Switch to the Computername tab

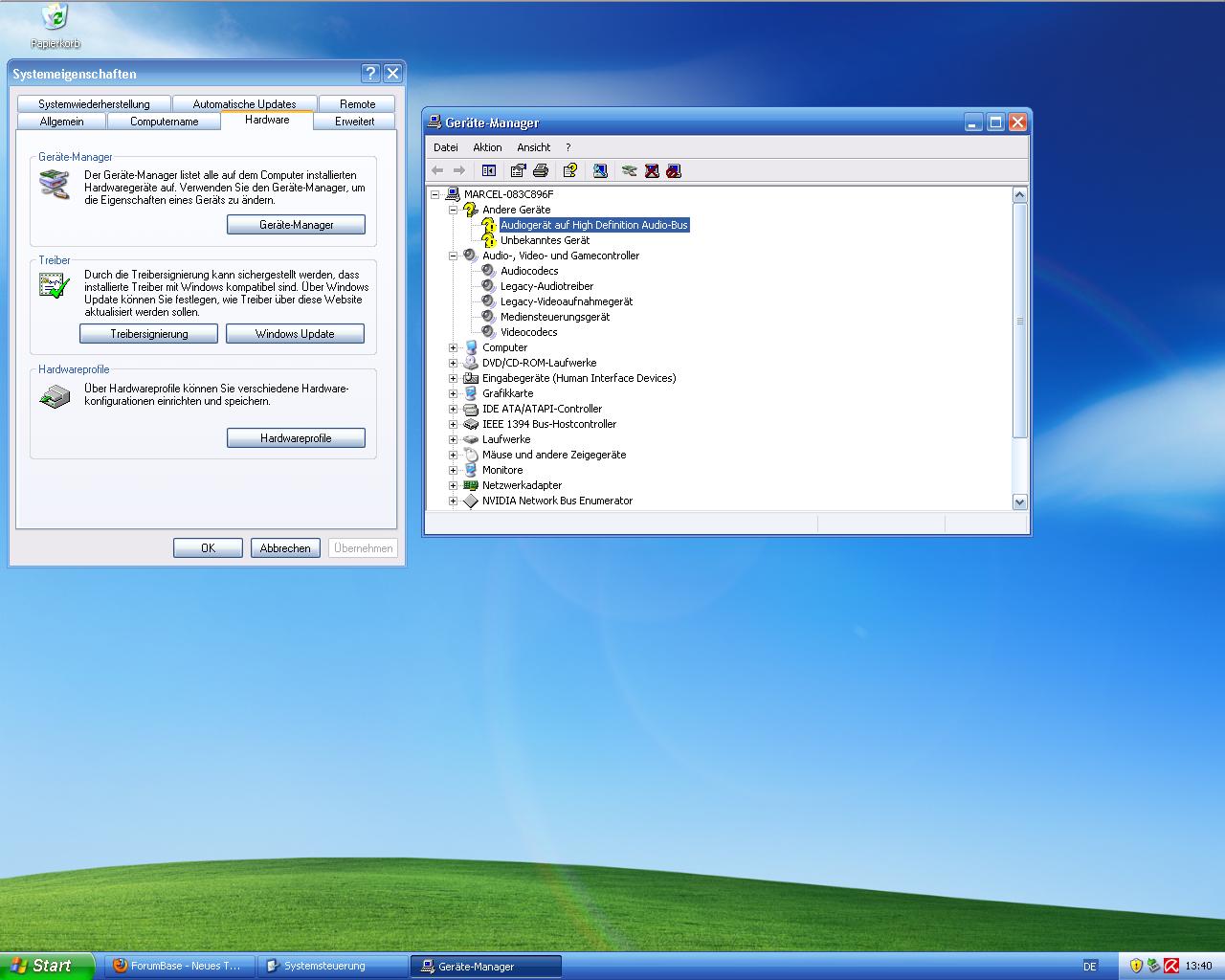(164, 122)
